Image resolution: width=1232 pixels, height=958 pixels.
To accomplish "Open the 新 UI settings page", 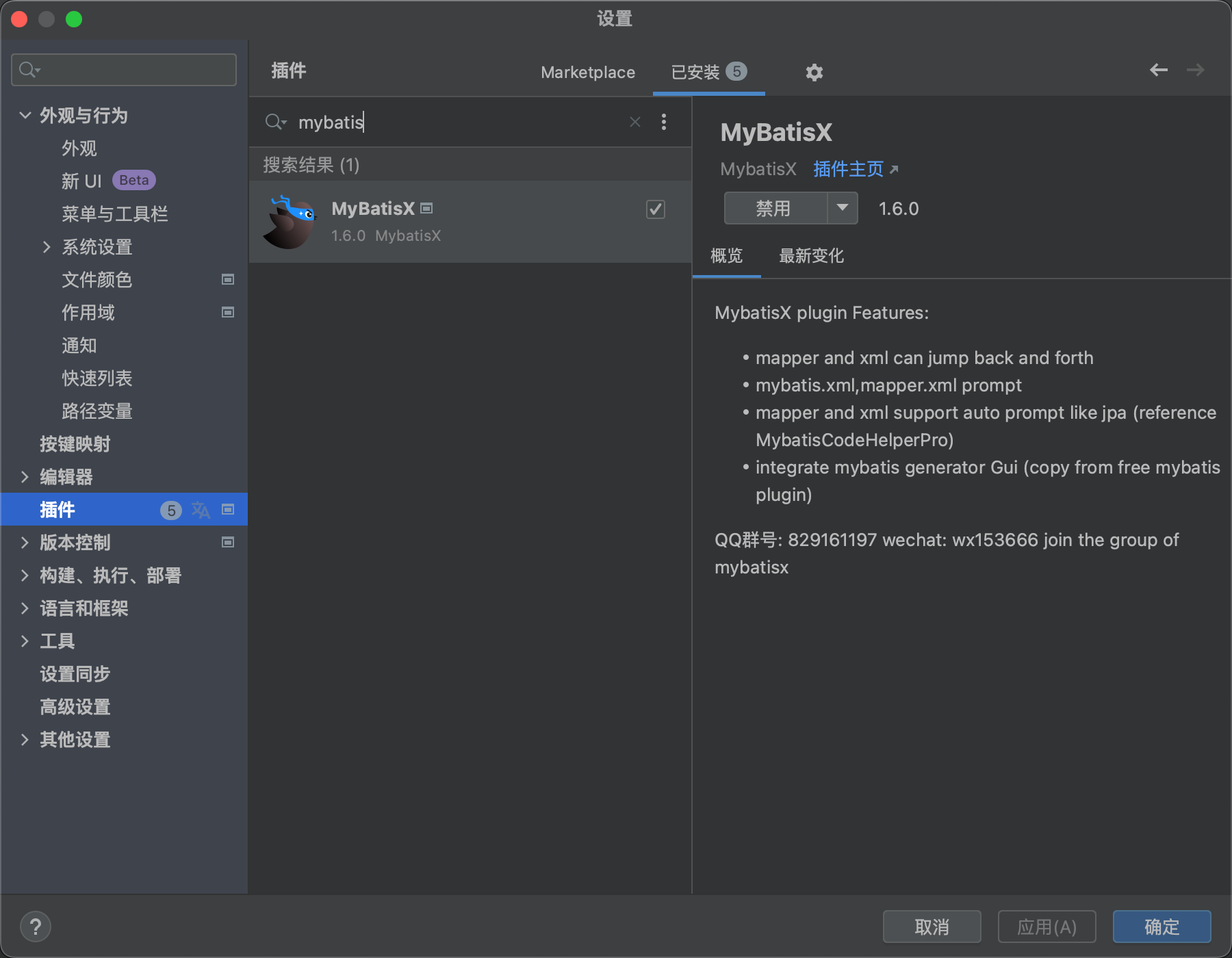I will tap(81, 181).
